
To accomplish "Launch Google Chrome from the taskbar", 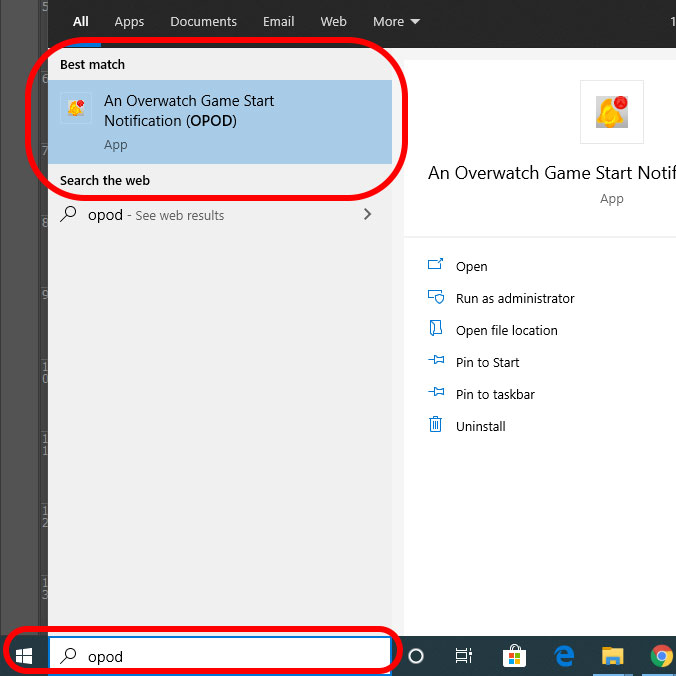I will coord(662,656).
